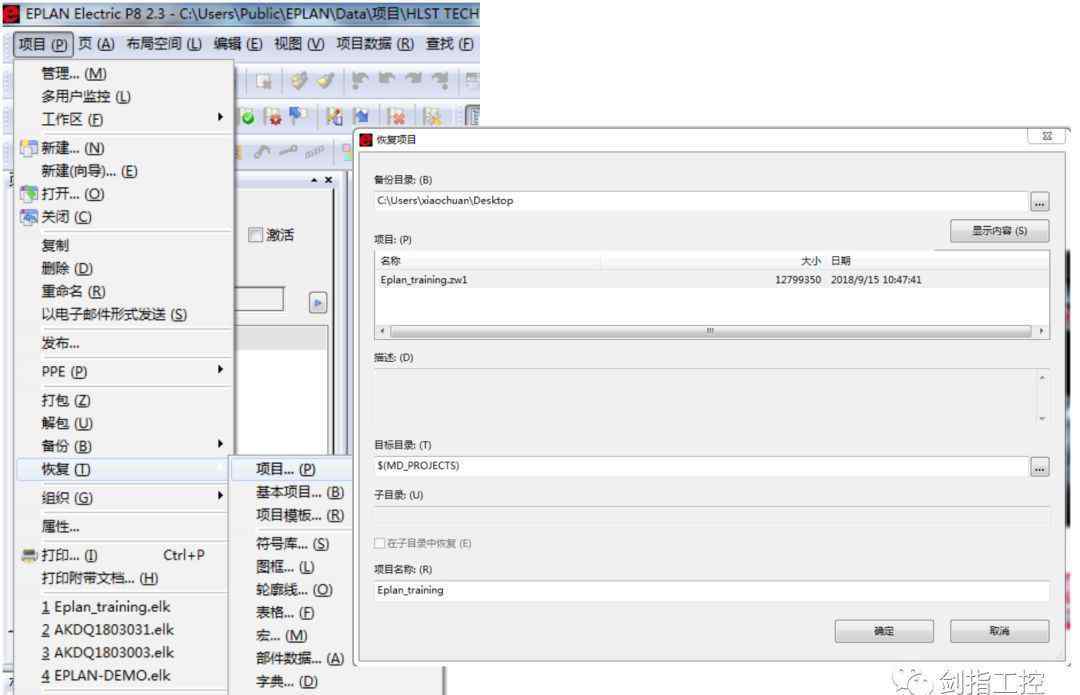Expand the 备份 submenu arrow

[220, 444]
